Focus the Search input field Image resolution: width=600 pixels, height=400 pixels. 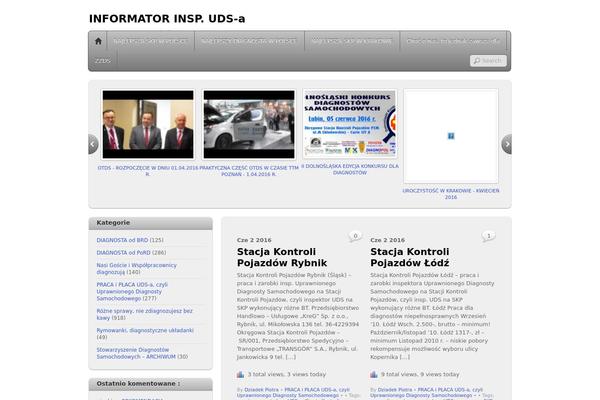(488, 61)
